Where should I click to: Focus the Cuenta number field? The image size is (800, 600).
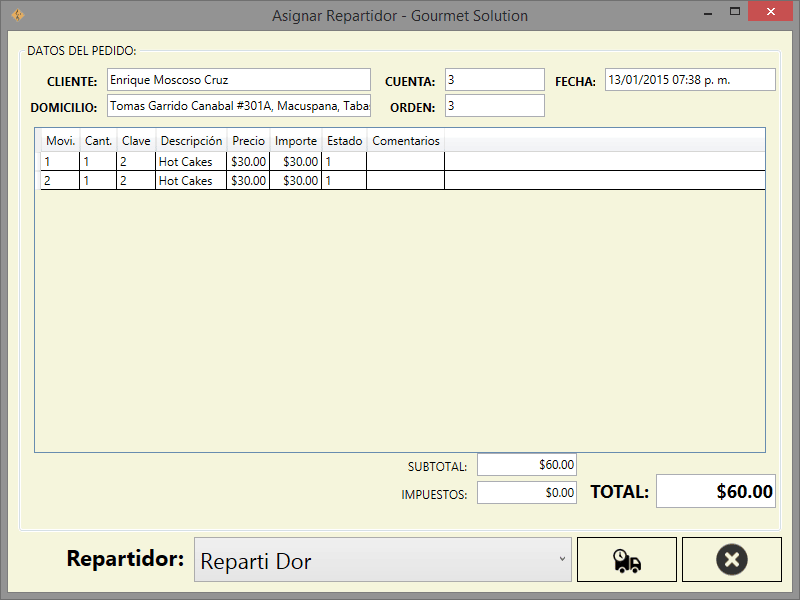pos(494,80)
